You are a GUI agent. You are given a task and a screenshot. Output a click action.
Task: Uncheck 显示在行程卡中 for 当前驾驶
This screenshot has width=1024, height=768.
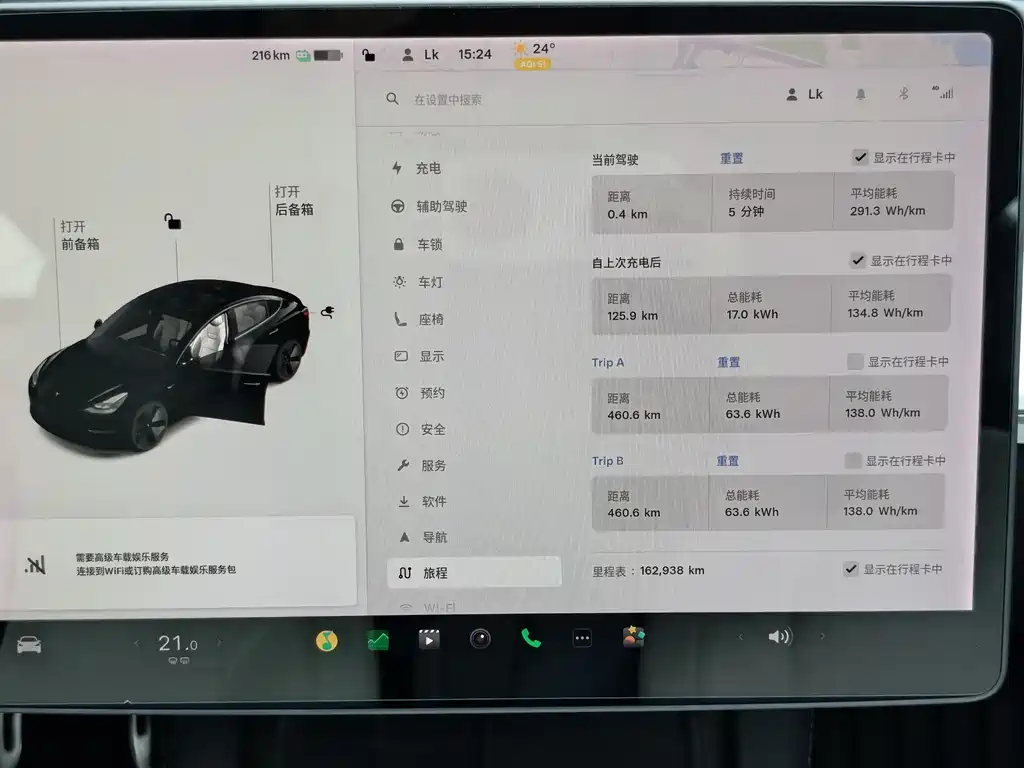860,157
